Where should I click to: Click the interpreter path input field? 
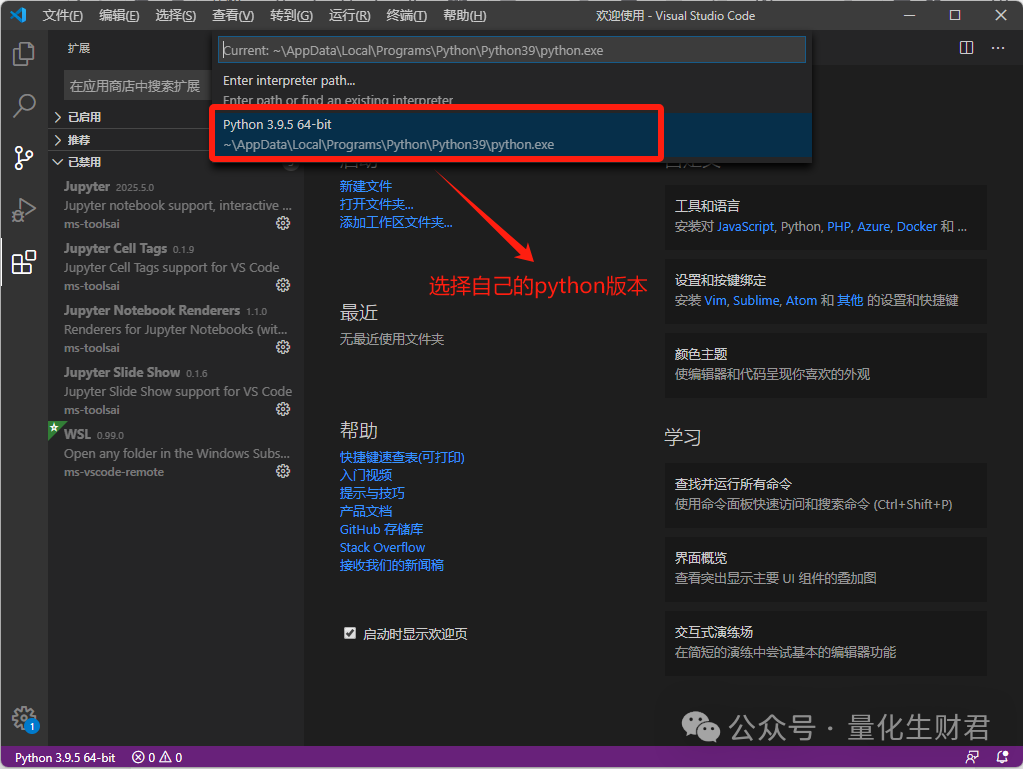511,48
